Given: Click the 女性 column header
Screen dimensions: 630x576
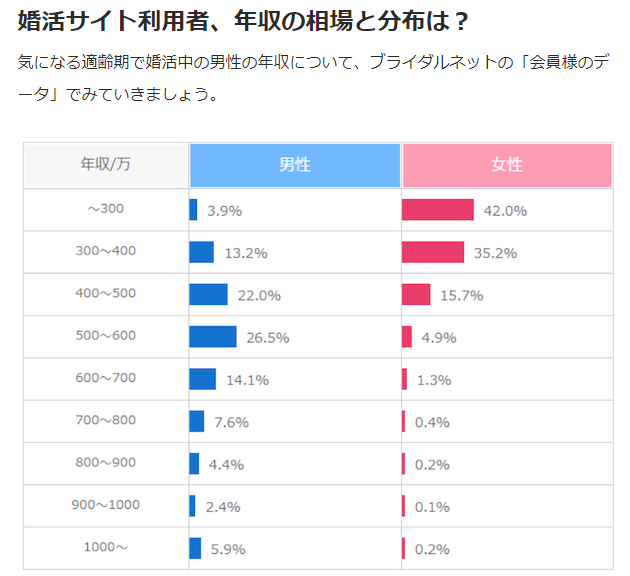Looking at the screenshot, I should click(507, 165).
